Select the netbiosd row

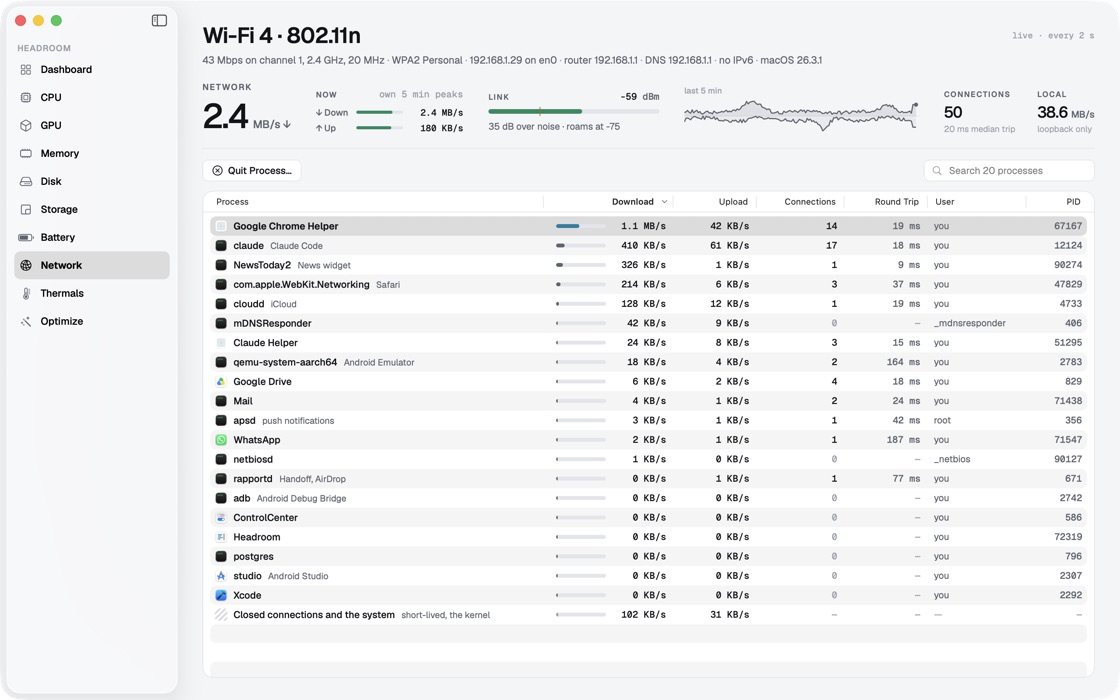649,459
